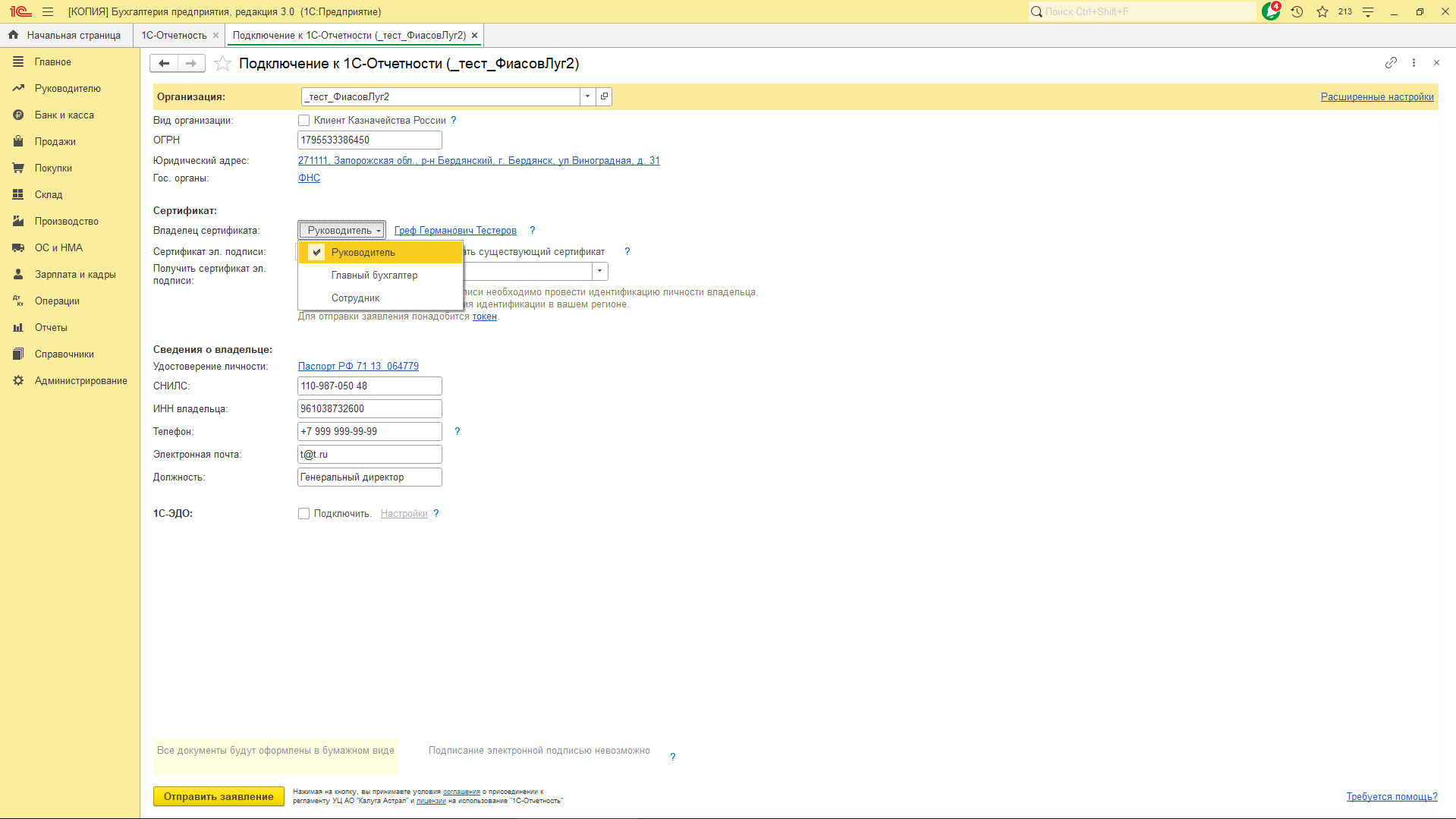Open Администрирование section in sidebar
This screenshot has height=819, width=1456.
tap(70, 381)
